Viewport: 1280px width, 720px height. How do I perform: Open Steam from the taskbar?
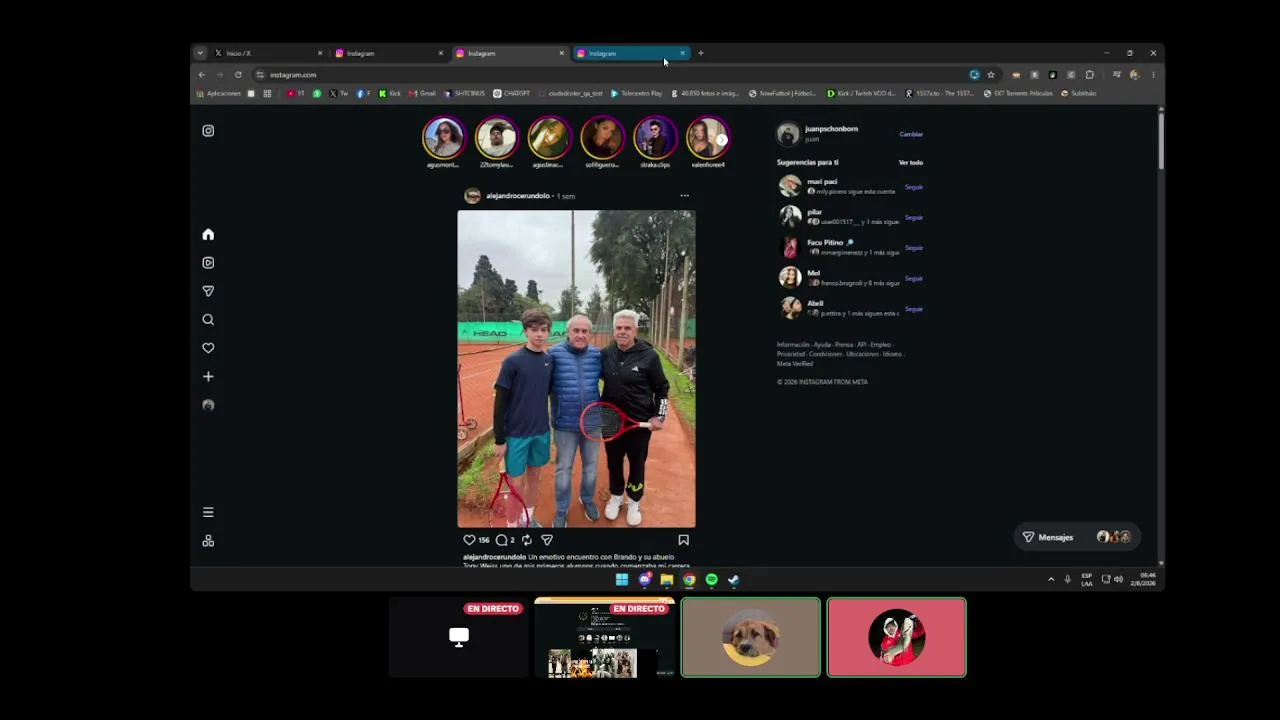click(x=733, y=580)
